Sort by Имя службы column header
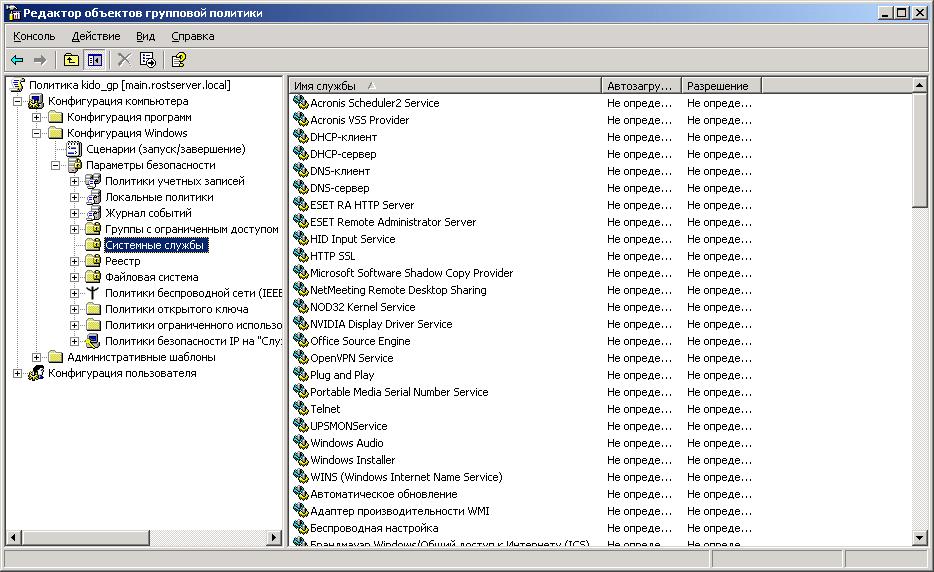This screenshot has width=934, height=572. click(x=445, y=86)
